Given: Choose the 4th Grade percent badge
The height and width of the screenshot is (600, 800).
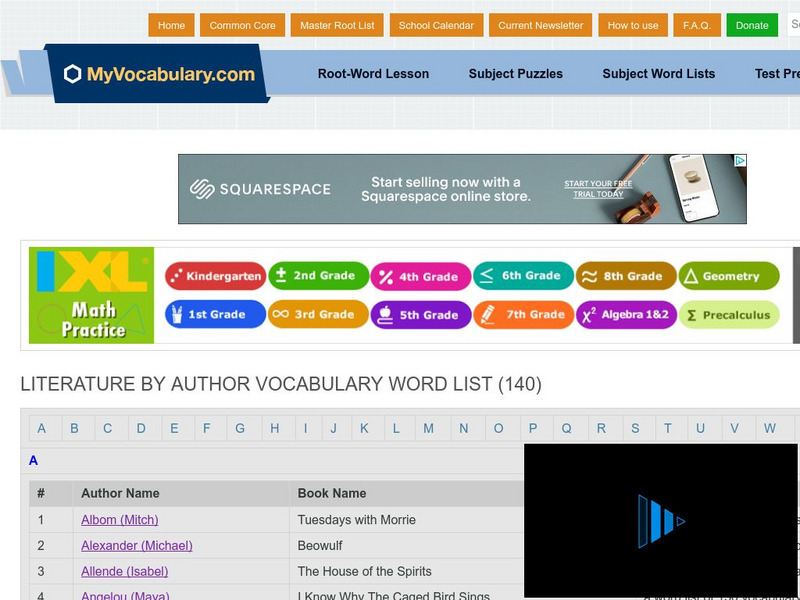Looking at the screenshot, I should click(419, 276).
